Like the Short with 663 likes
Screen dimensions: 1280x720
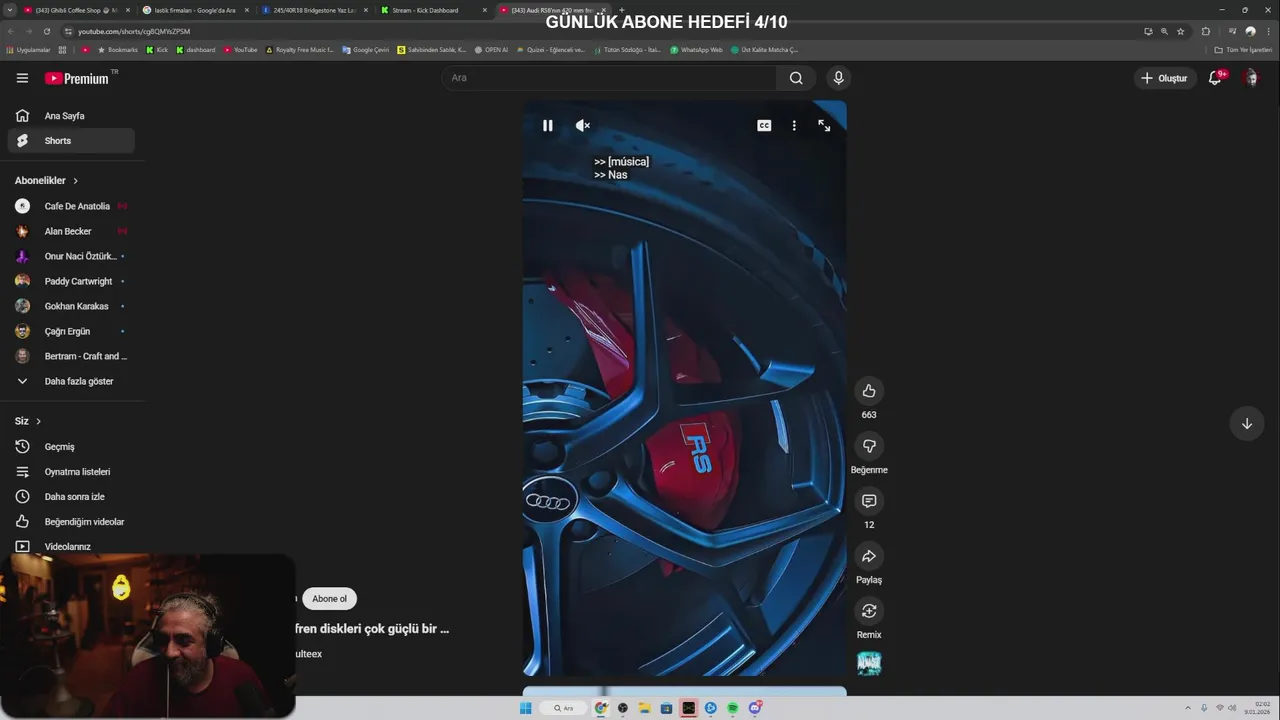(869, 391)
